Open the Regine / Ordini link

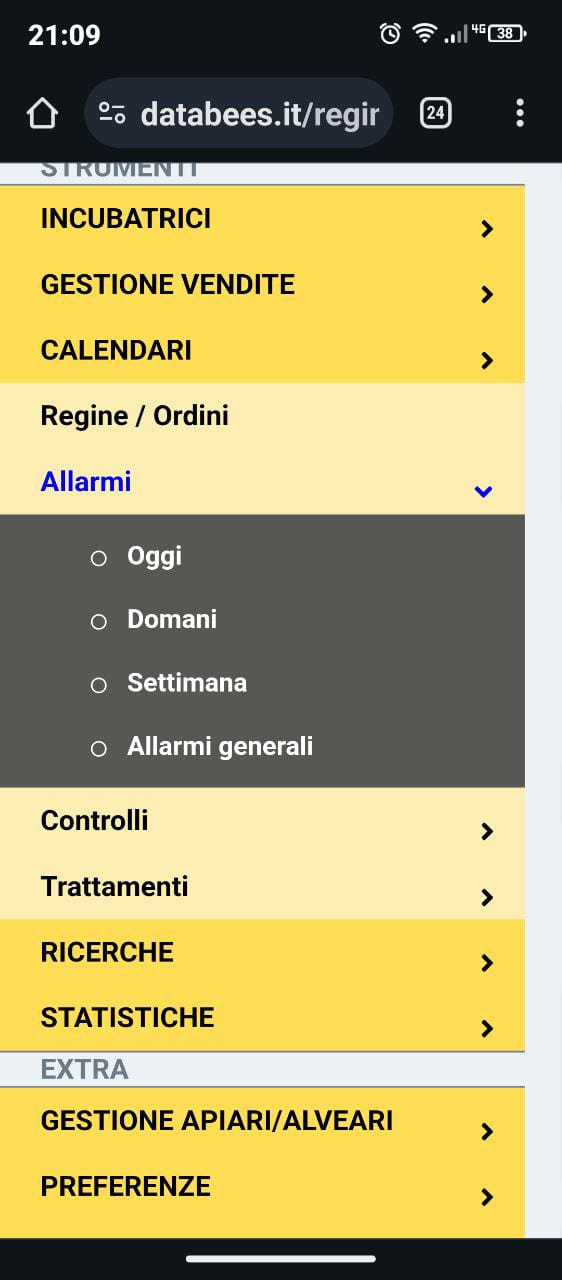coord(135,416)
